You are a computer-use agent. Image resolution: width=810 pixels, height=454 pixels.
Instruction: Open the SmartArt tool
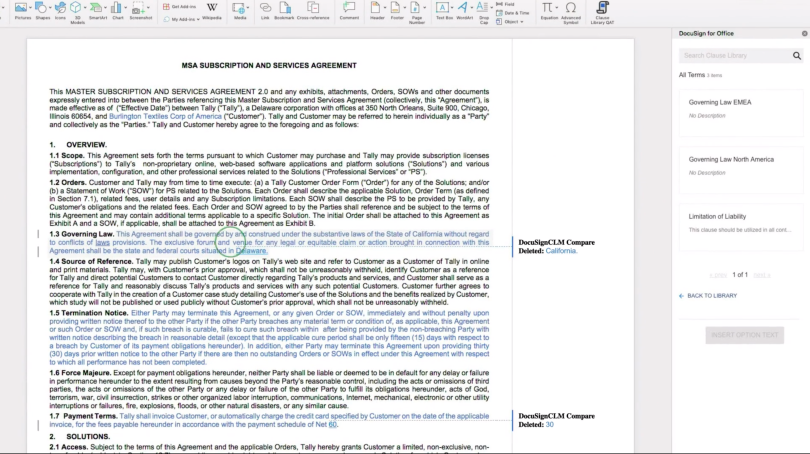97,9
